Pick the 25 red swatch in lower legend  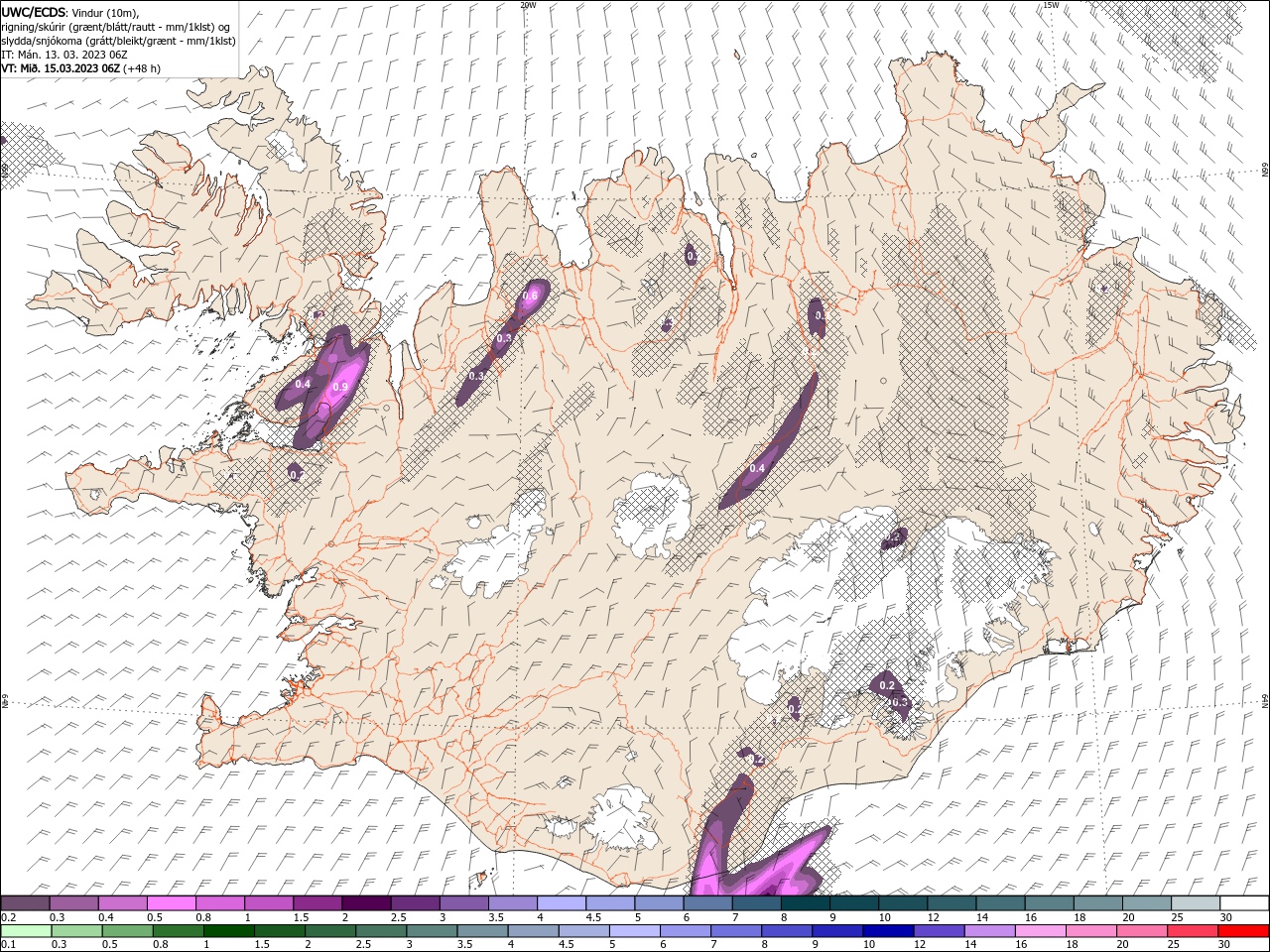coord(1192,931)
